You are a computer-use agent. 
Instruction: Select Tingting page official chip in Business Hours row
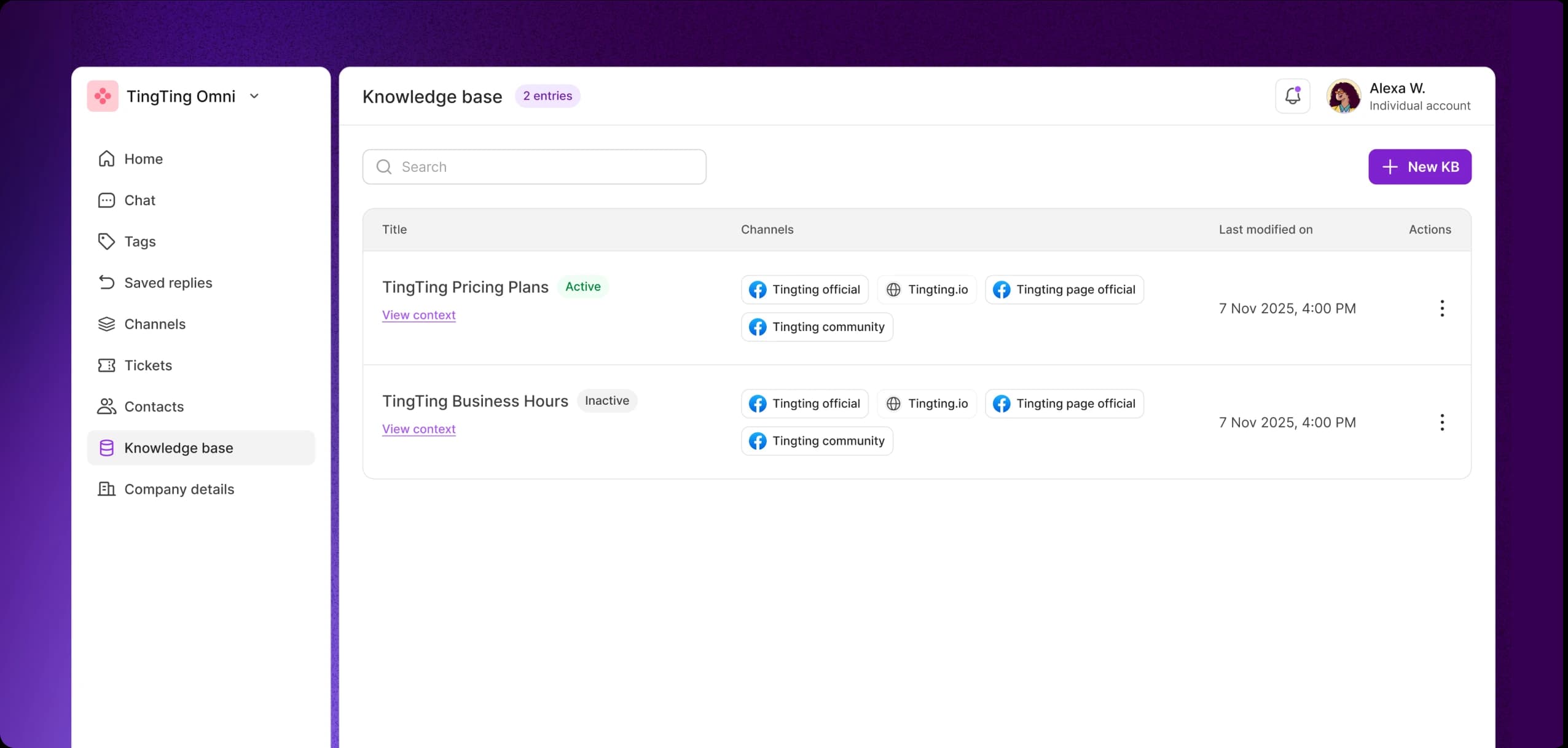pos(1064,403)
